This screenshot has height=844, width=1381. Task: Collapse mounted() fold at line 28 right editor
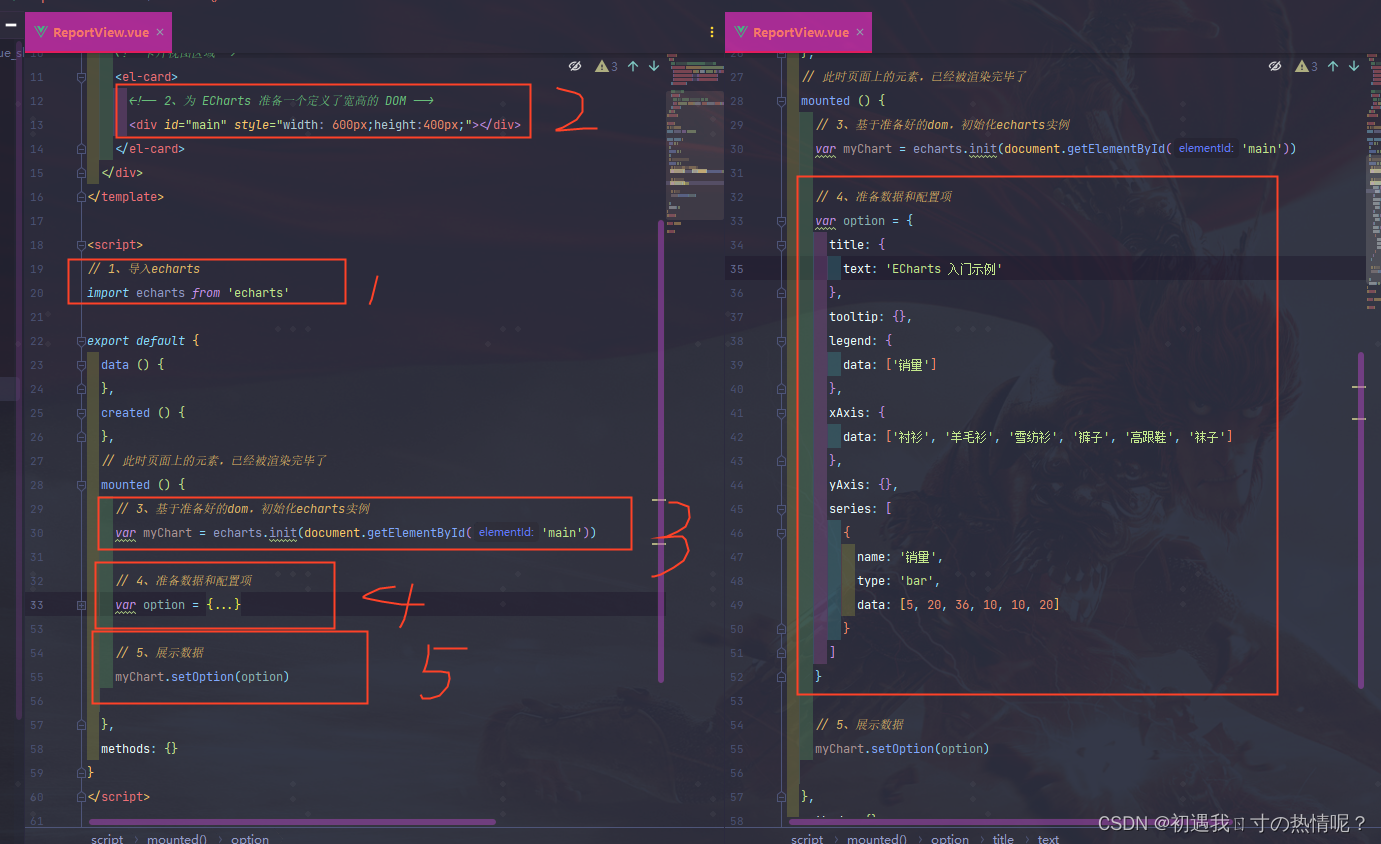tap(781, 101)
